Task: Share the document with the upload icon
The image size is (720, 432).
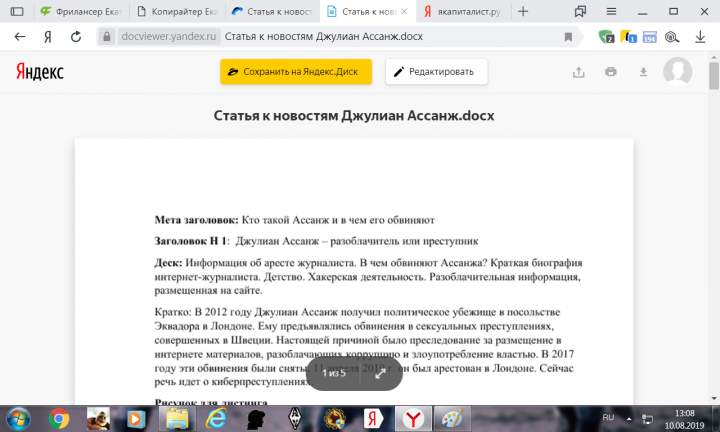Action: [579, 72]
